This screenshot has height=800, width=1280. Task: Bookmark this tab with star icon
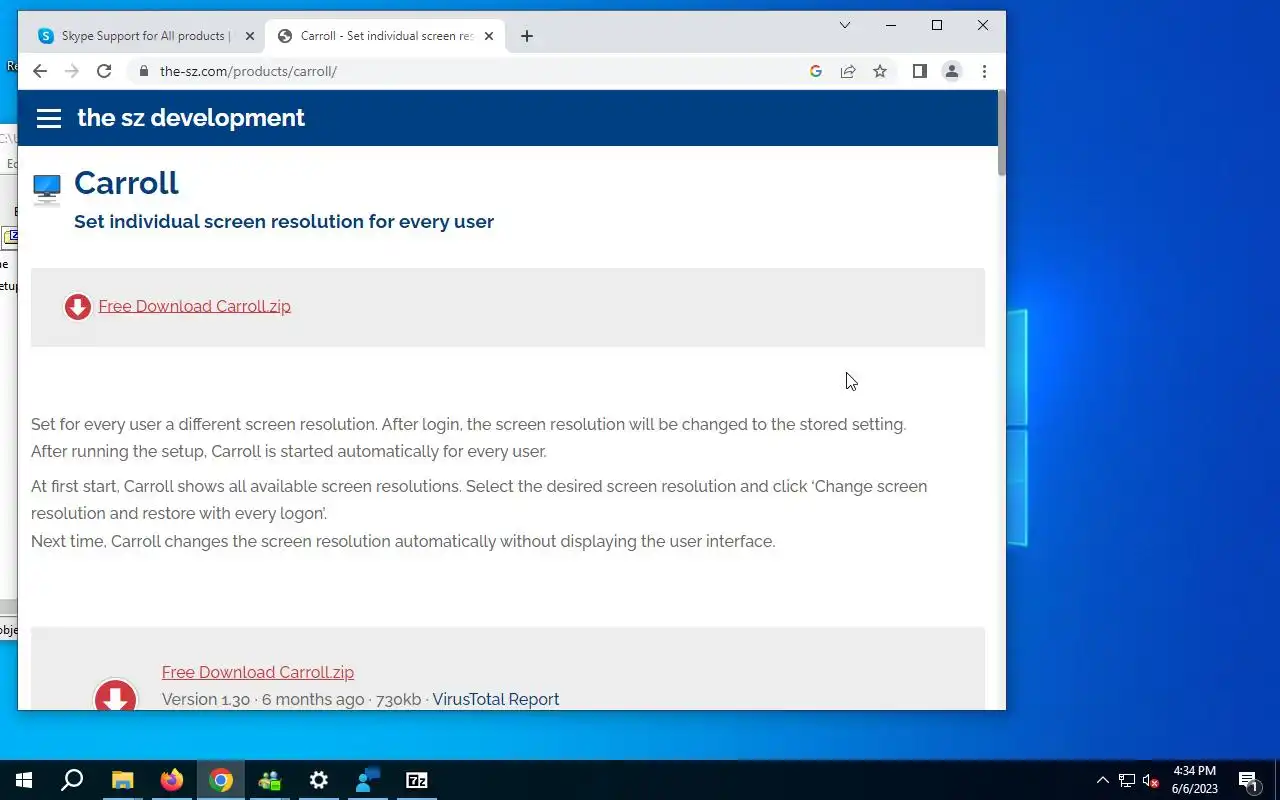(x=880, y=71)
